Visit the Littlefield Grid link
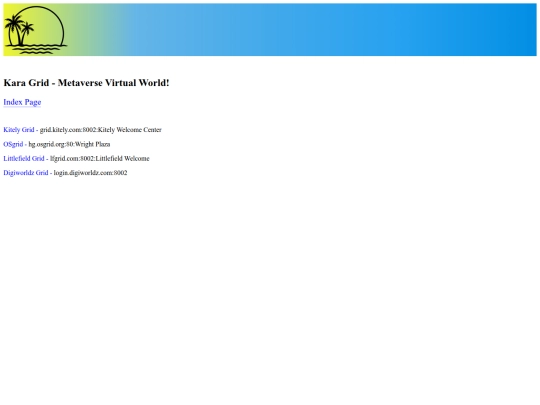 (x=24, y=158)
